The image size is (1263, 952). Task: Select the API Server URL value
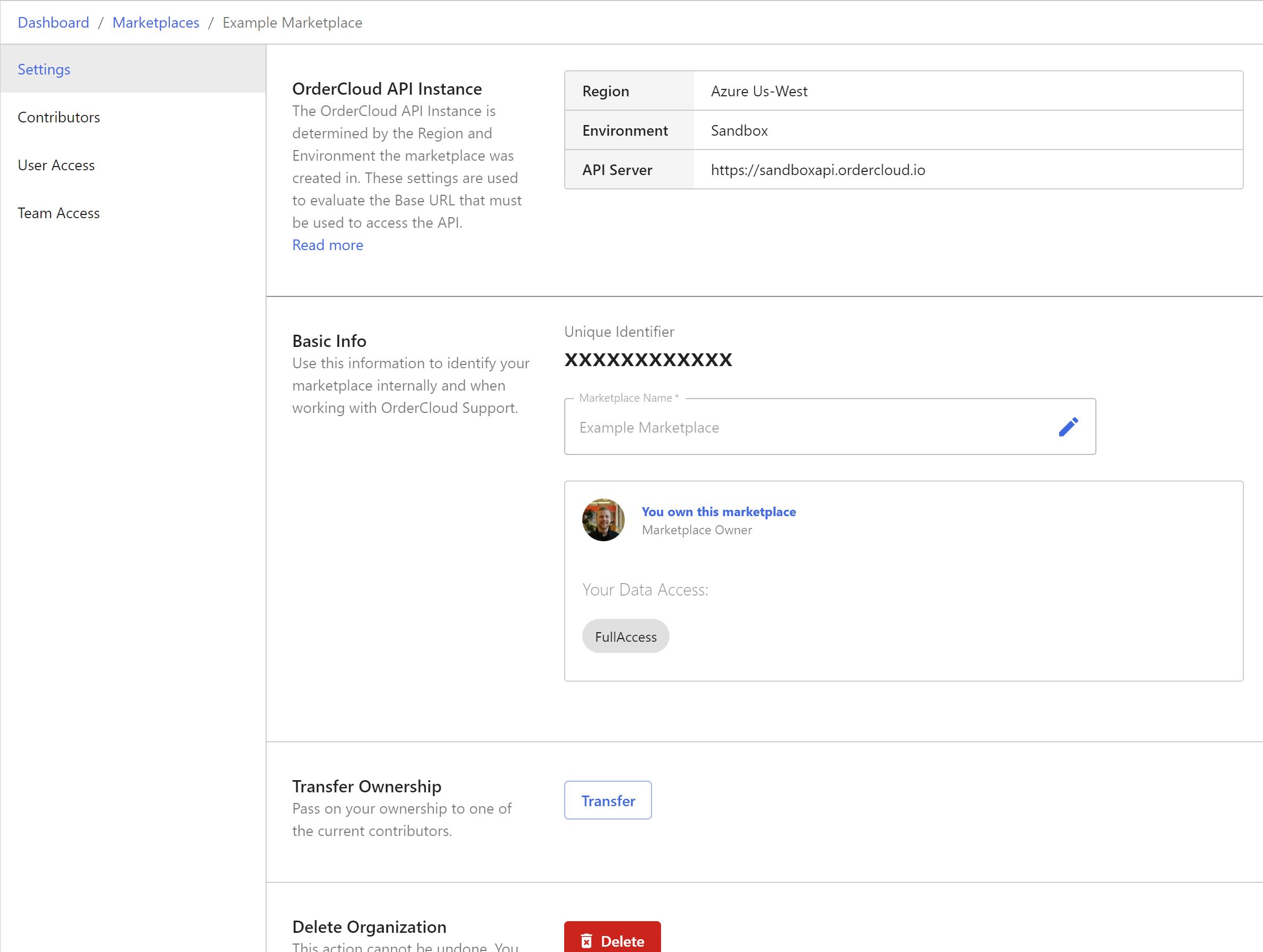(818, 170)
